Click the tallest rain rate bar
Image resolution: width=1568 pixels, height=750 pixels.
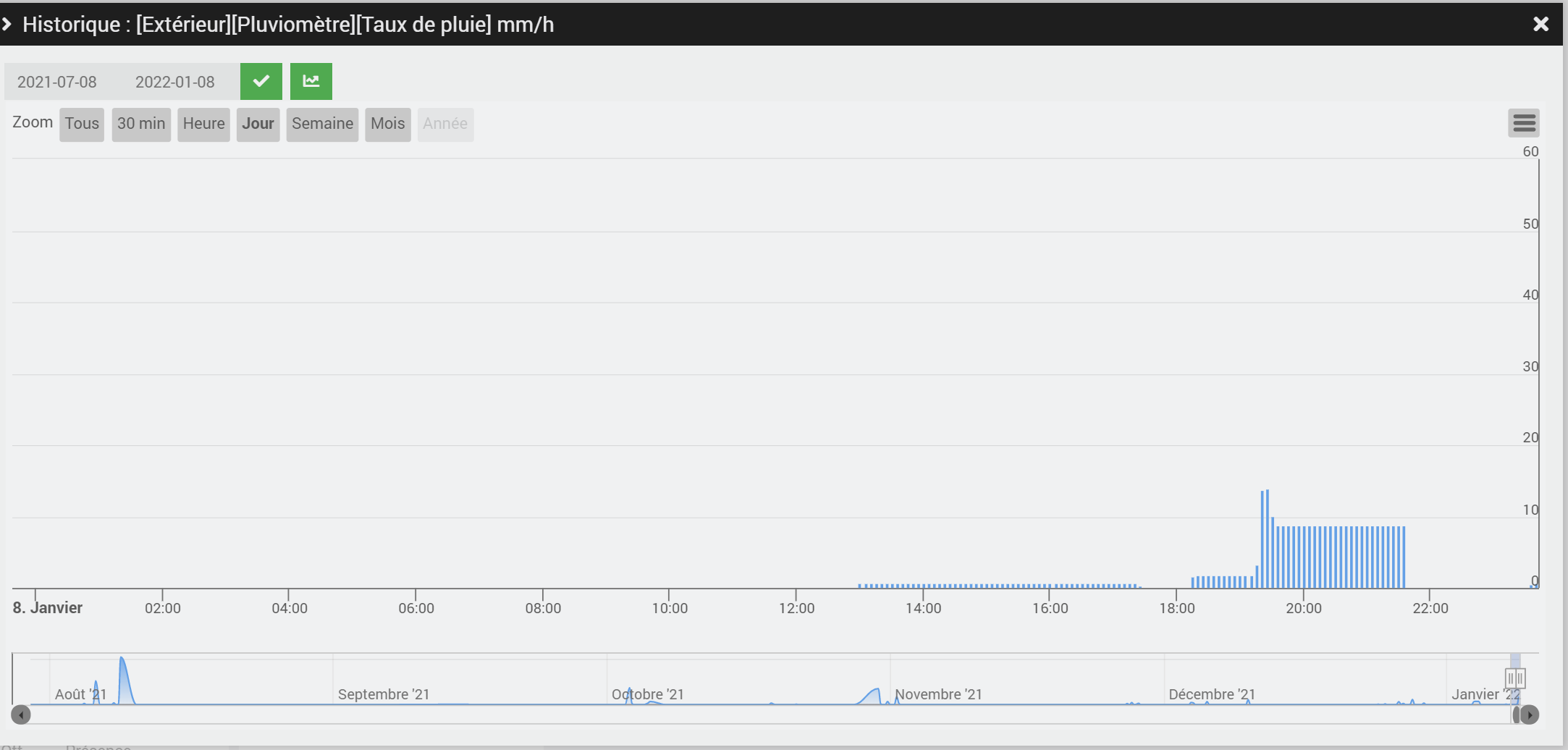pyautogui.click(x=1267, y=539)
